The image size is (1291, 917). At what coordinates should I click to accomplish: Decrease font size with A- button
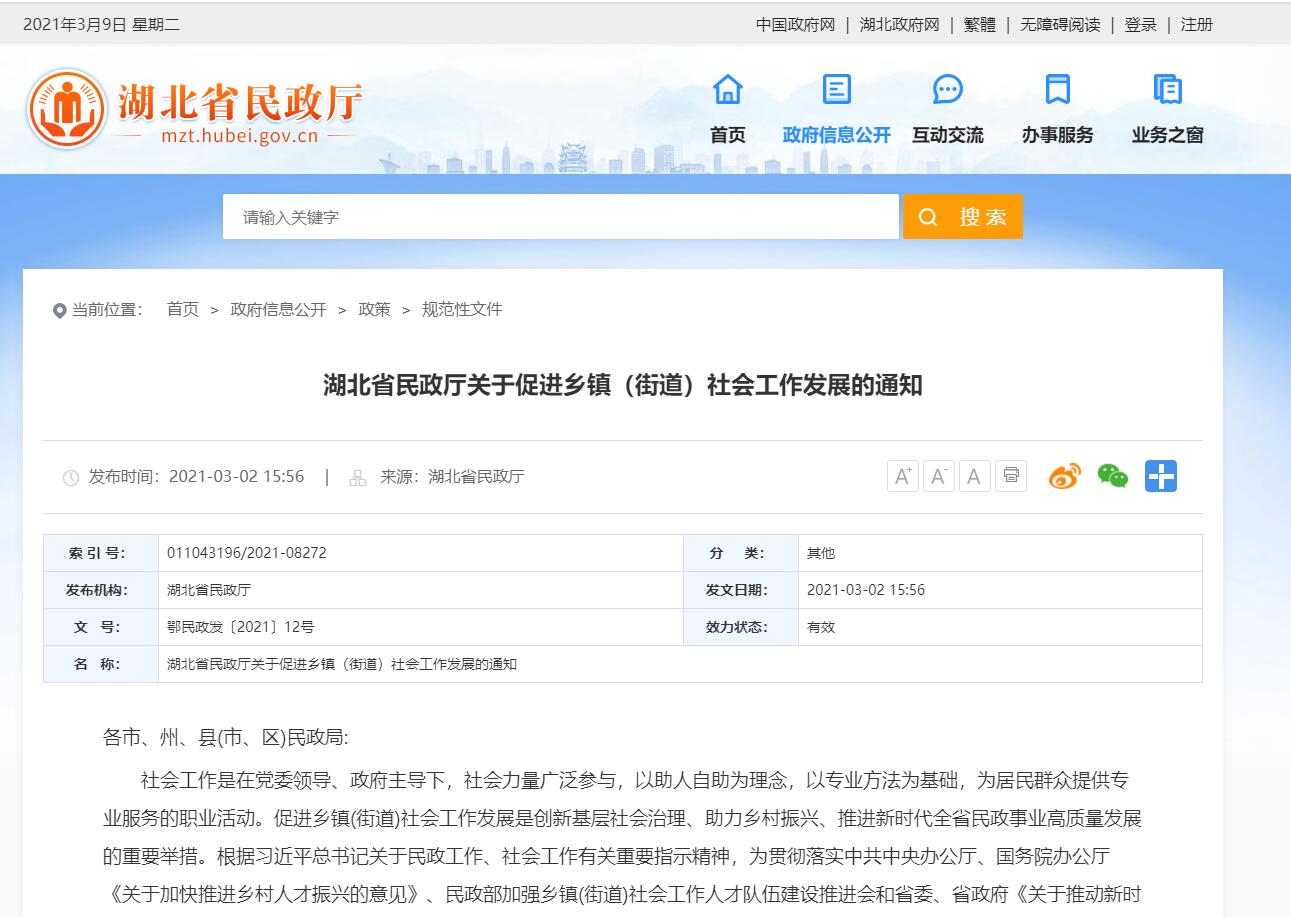938,476
